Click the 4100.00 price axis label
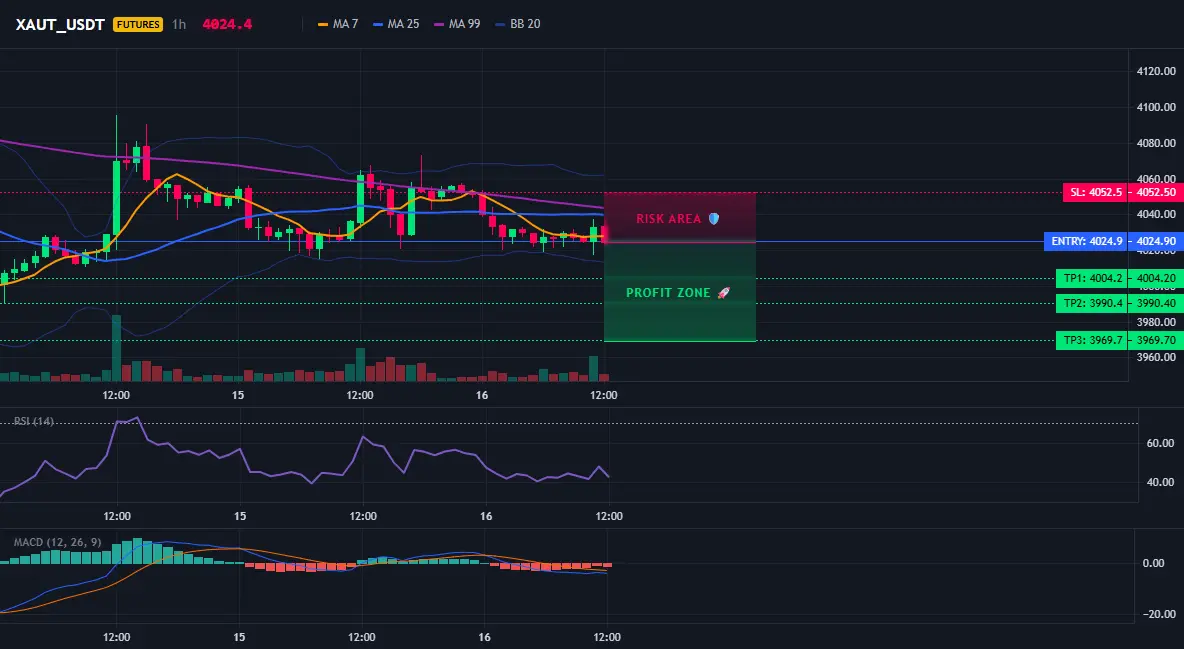Viewport: 1184px width, 649px height. click(x=1156, y=107)
